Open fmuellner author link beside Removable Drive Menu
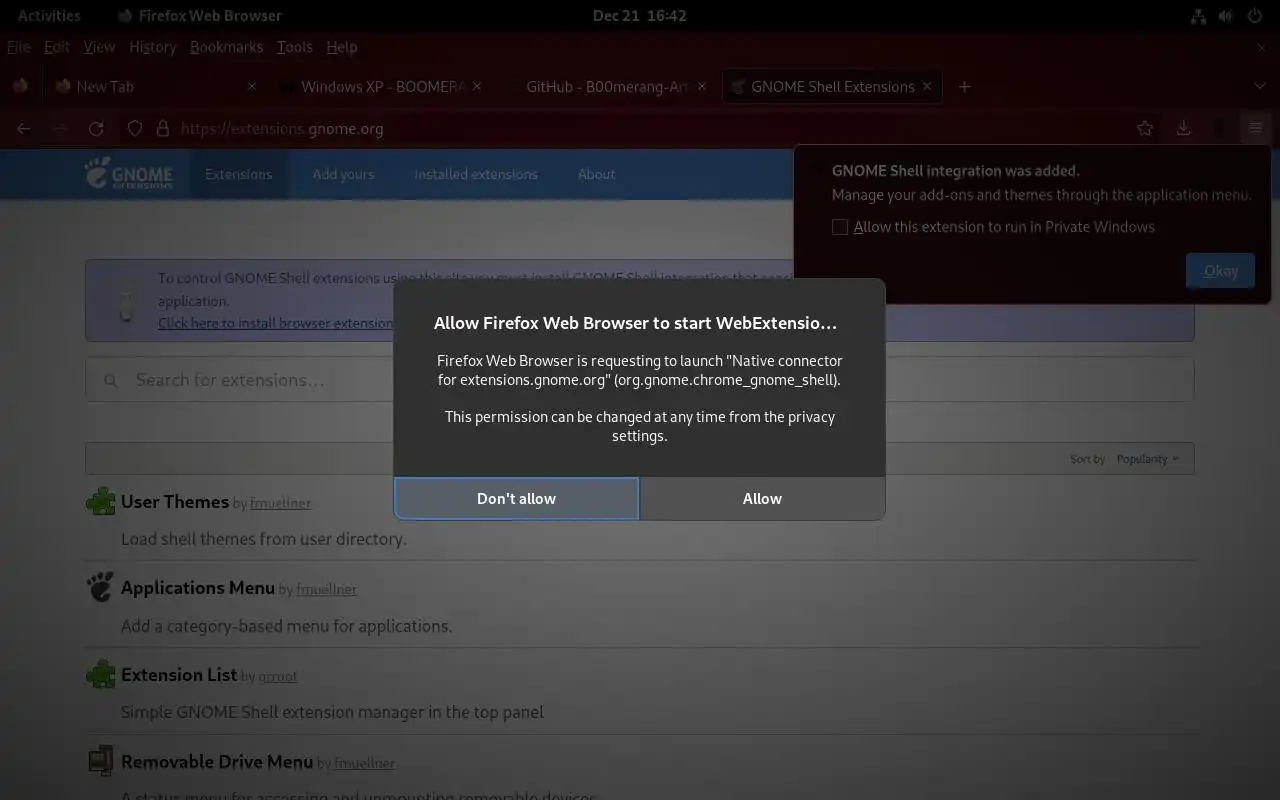The height and width of the screenshot is (800, 1280). pos(364,763)
